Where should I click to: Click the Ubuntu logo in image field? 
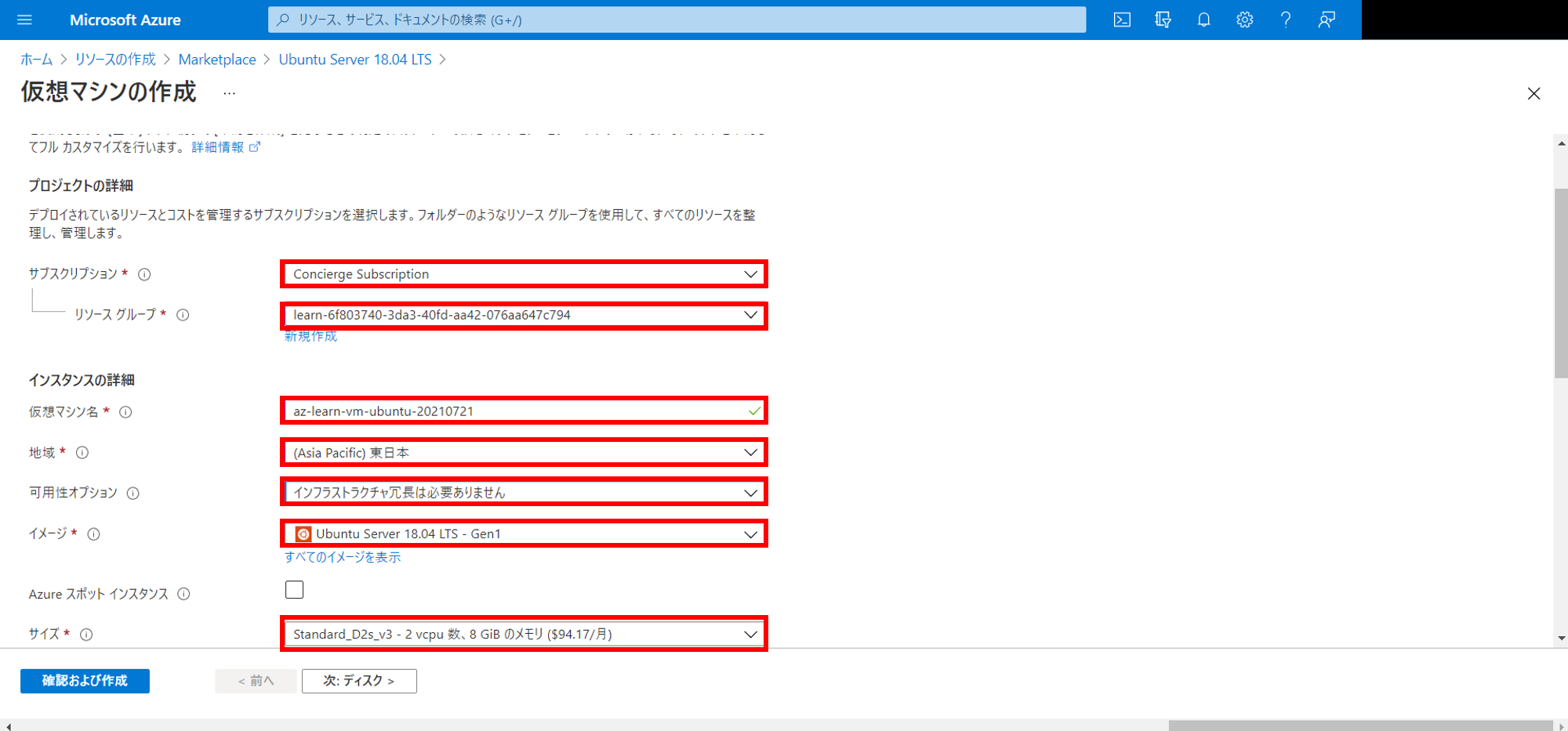coord(303,534)
